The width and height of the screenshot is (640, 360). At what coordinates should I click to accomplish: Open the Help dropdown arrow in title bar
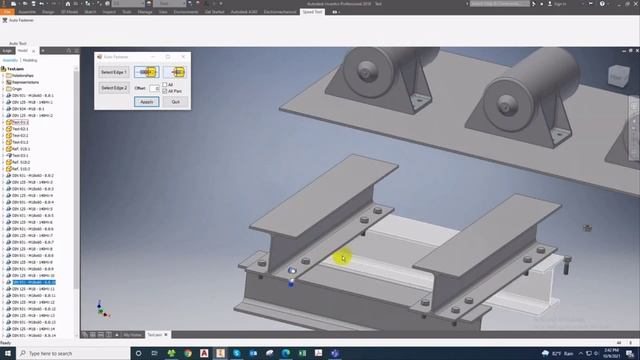608,4
